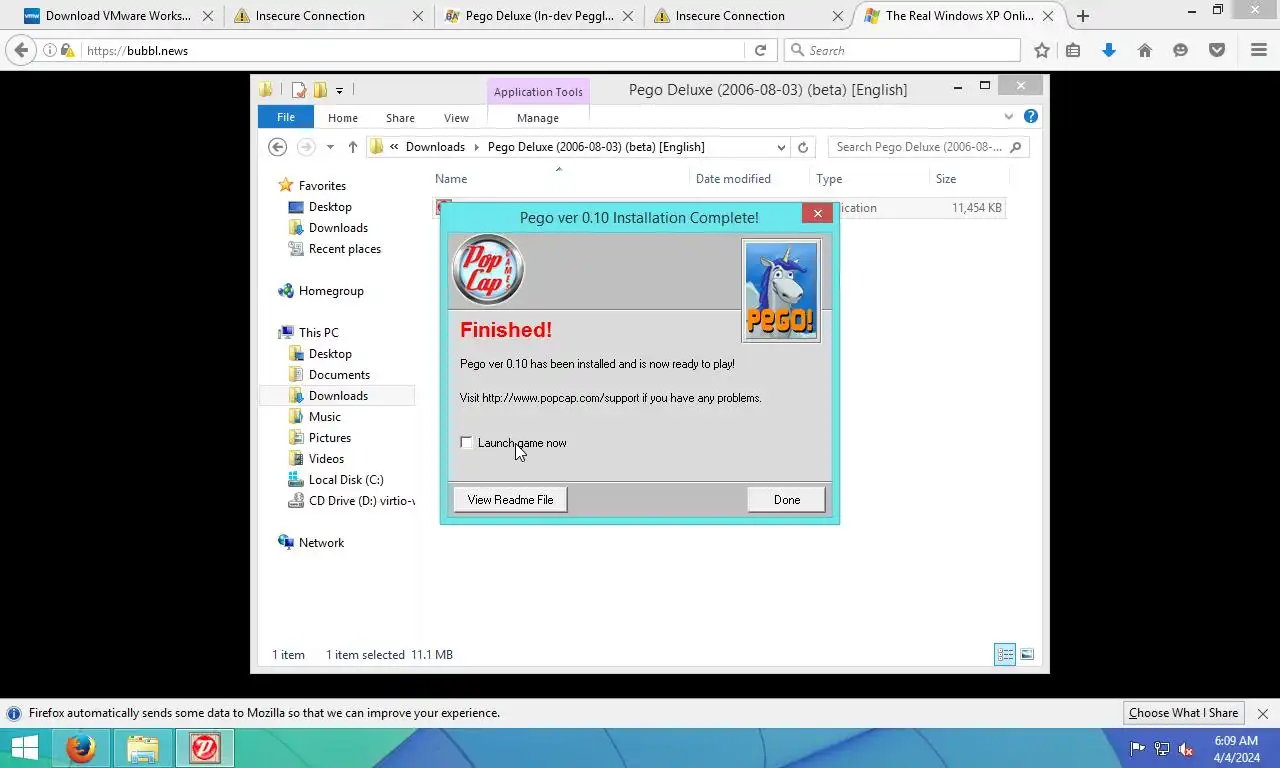Select Favorites in the navigation pane
Viewport: 1280px width, 768px height.
(x=321, y=186)
